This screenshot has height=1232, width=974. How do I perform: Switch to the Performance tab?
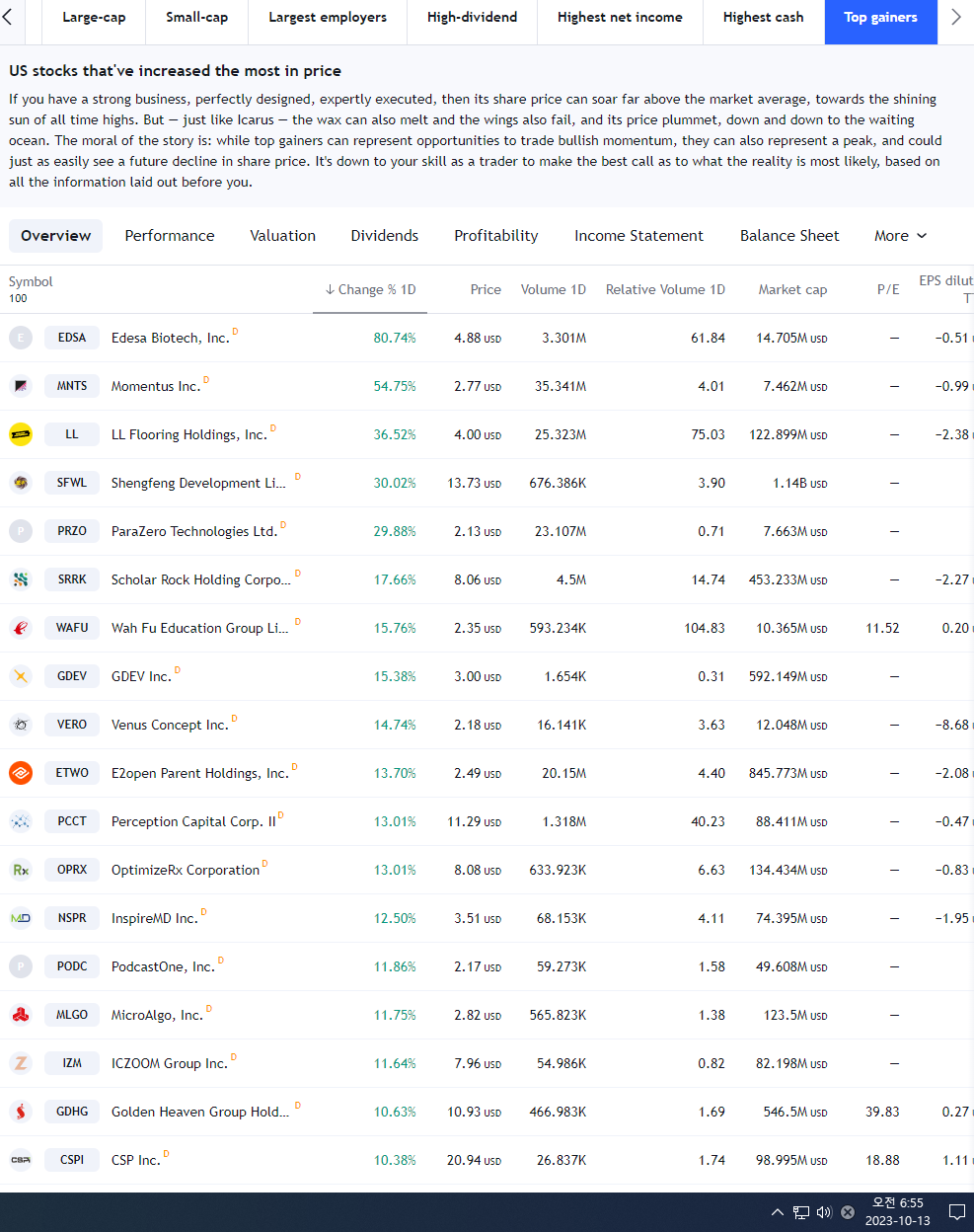pyautogui.click(x=170, y=236)
